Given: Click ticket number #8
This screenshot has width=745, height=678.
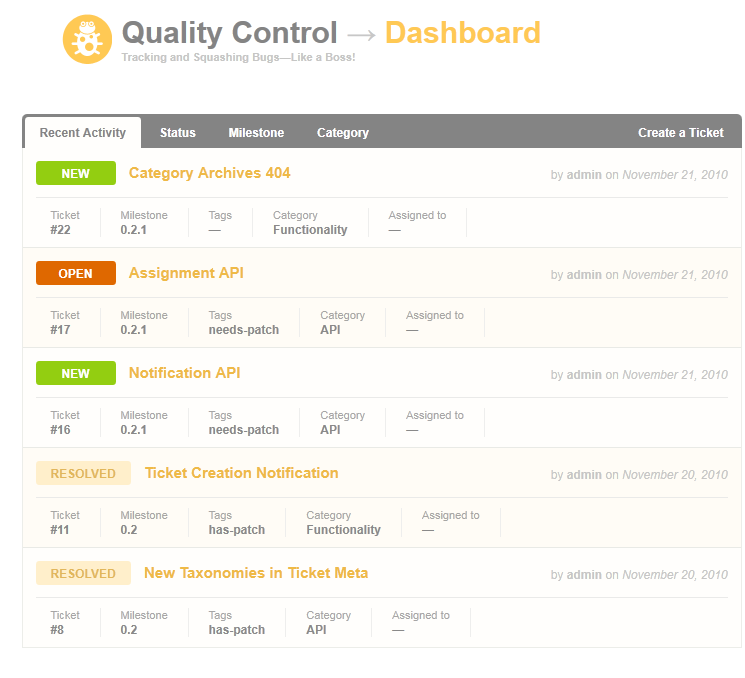Looking at the screenshot, I should (x=57, y=630).
